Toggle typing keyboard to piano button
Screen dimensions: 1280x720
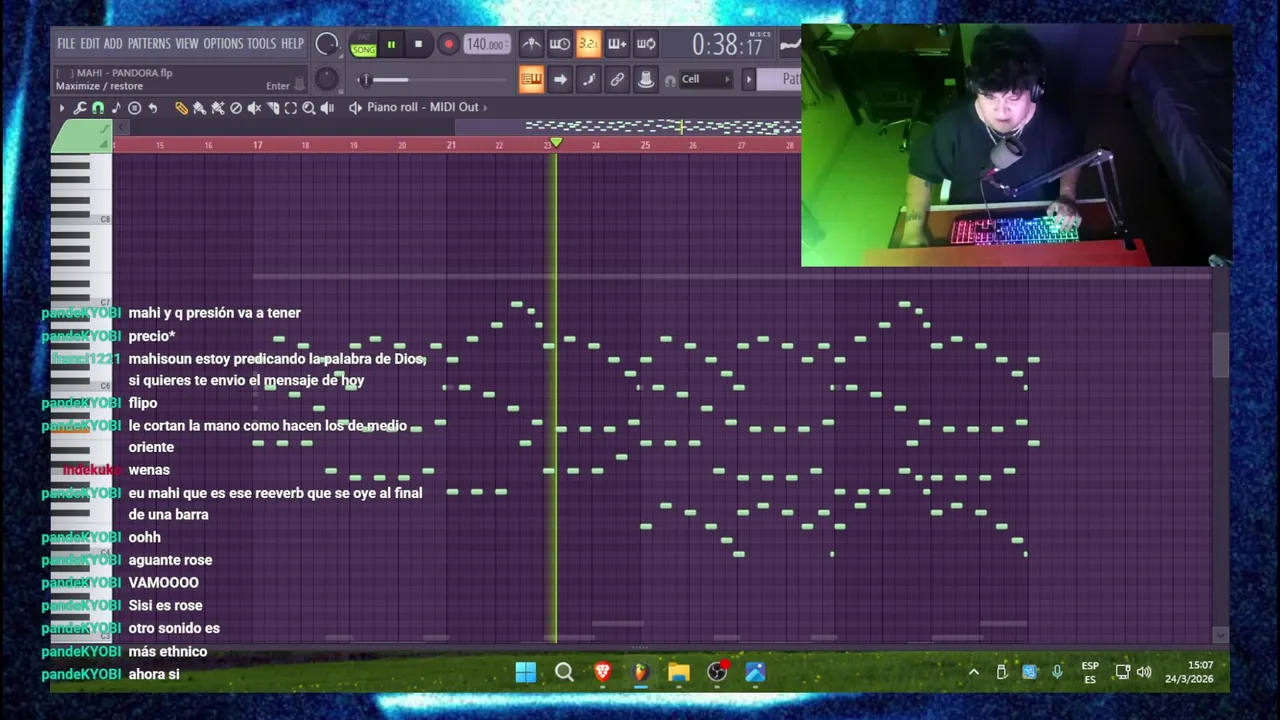[x=532, y=79]
